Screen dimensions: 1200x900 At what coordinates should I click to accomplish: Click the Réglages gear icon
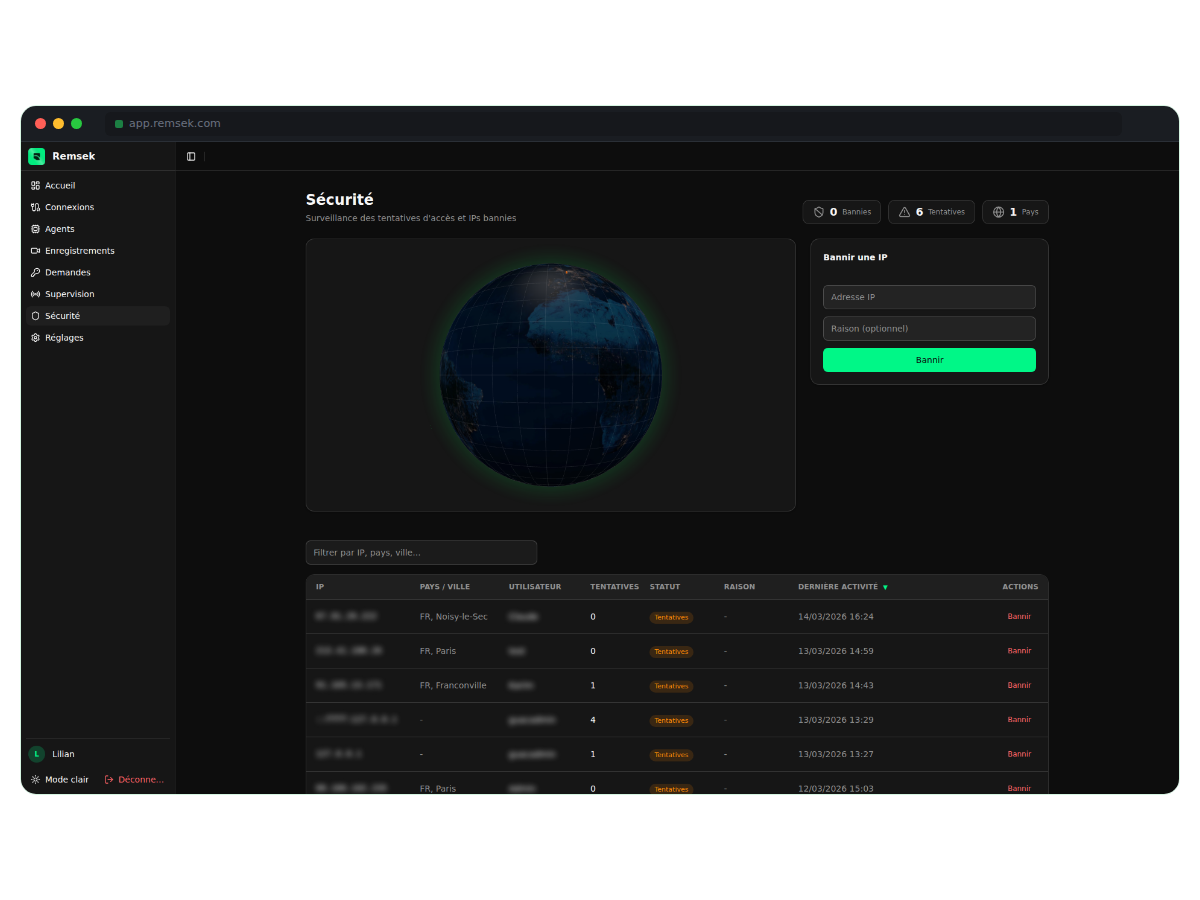pyautogui.click(x=35, y=338)
